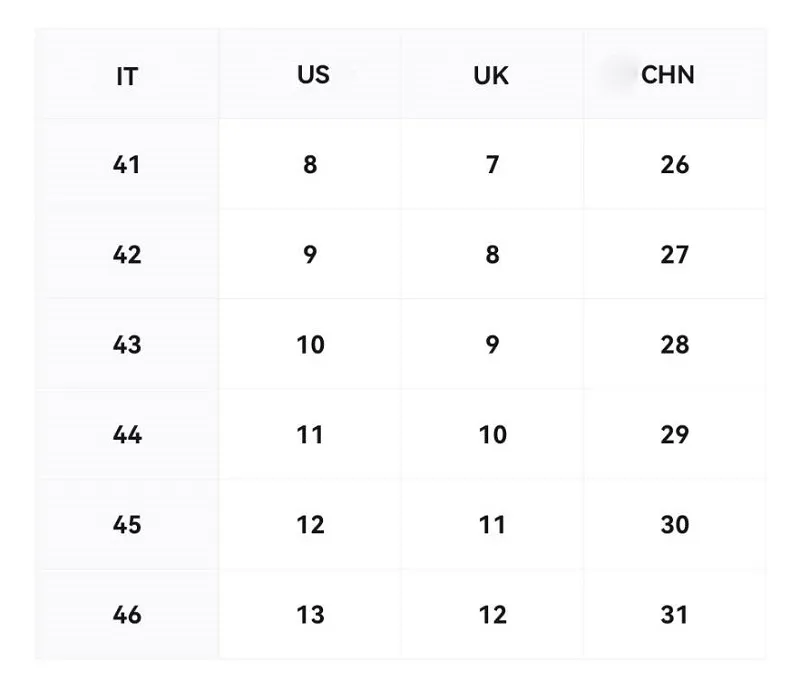Click UK size 12 in row 46

click(492, 615)
